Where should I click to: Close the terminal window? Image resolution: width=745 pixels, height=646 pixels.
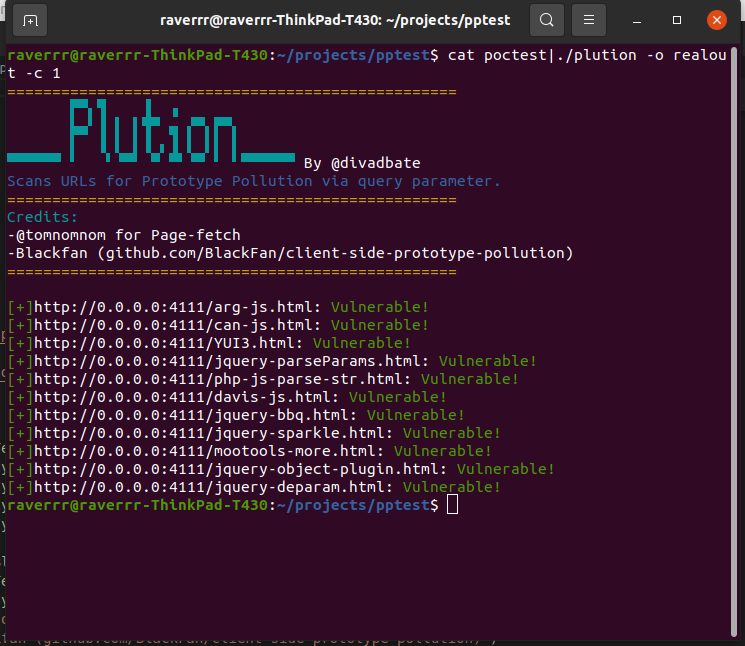(716, 20)
